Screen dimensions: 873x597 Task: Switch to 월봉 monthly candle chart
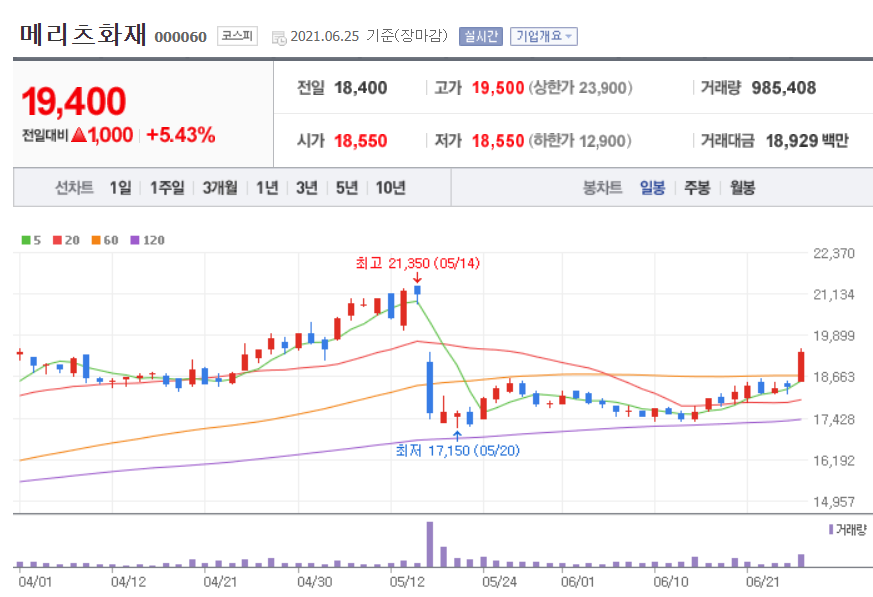(743, 188)
